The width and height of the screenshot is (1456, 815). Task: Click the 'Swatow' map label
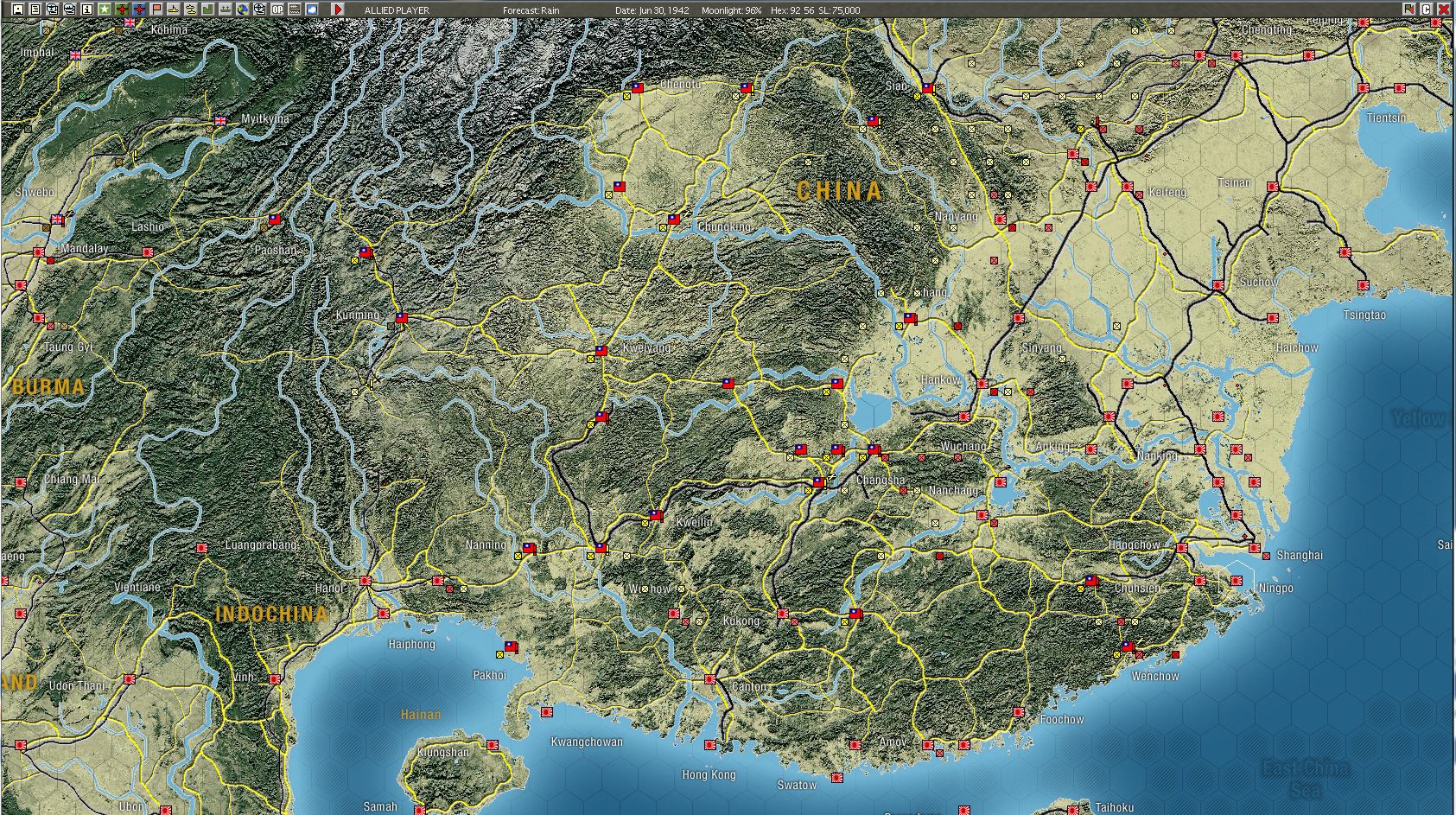pyautogui.click(x=797, y=786)
